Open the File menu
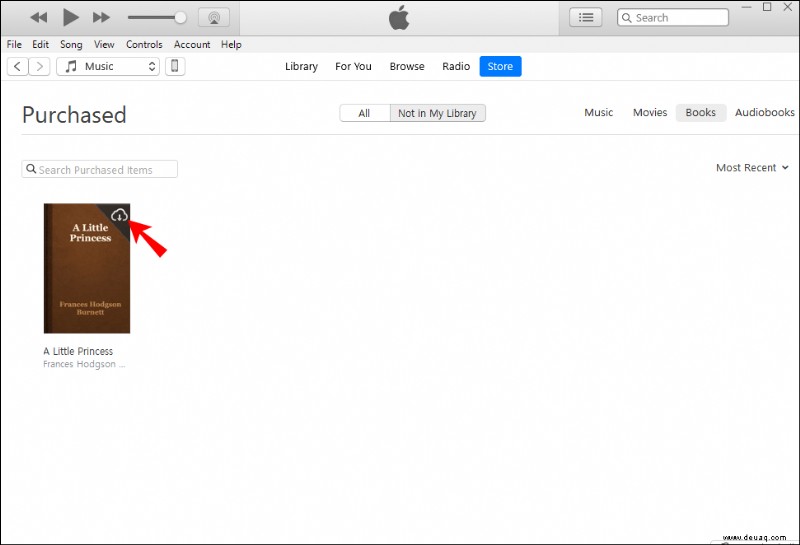 (14, 44)
